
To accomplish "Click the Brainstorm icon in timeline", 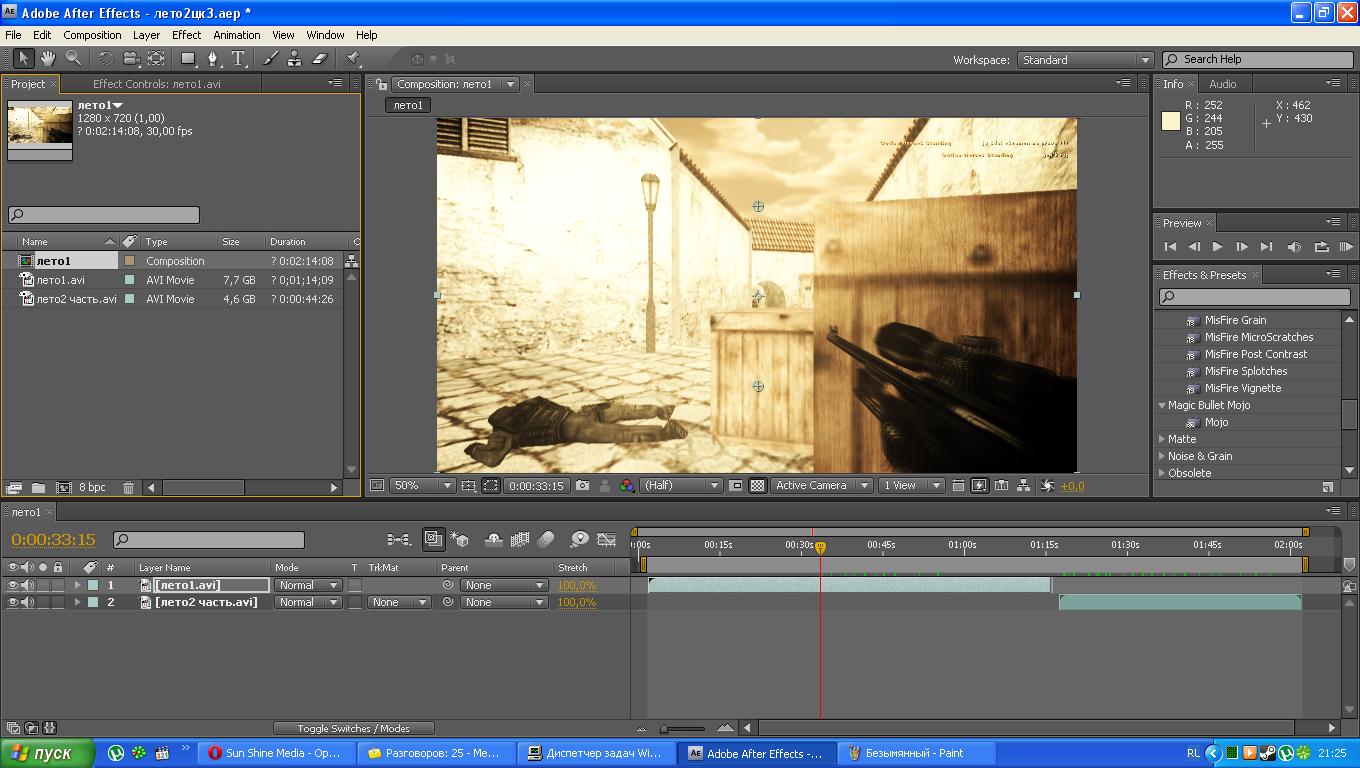I will [x=579, y=539].
